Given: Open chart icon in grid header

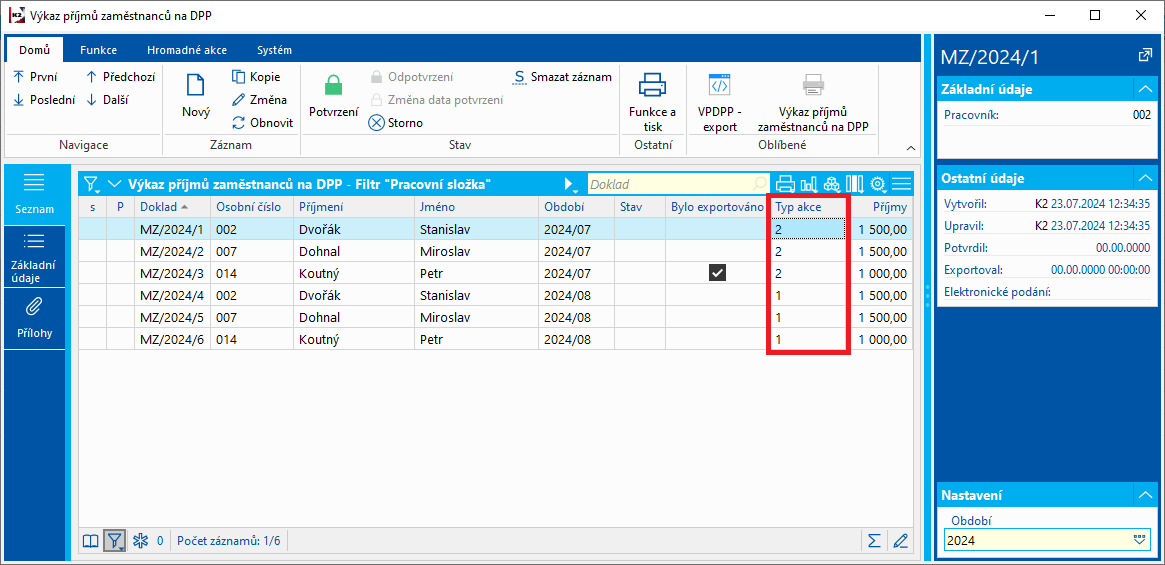Looking at the screenshot, I should (808, 184).
